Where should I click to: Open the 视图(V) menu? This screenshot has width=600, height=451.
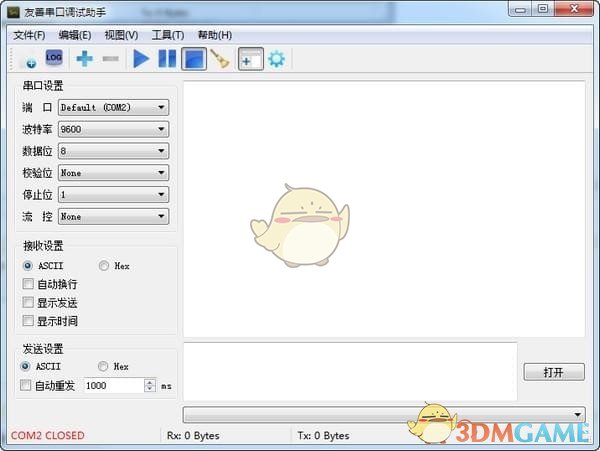(121, 35)
